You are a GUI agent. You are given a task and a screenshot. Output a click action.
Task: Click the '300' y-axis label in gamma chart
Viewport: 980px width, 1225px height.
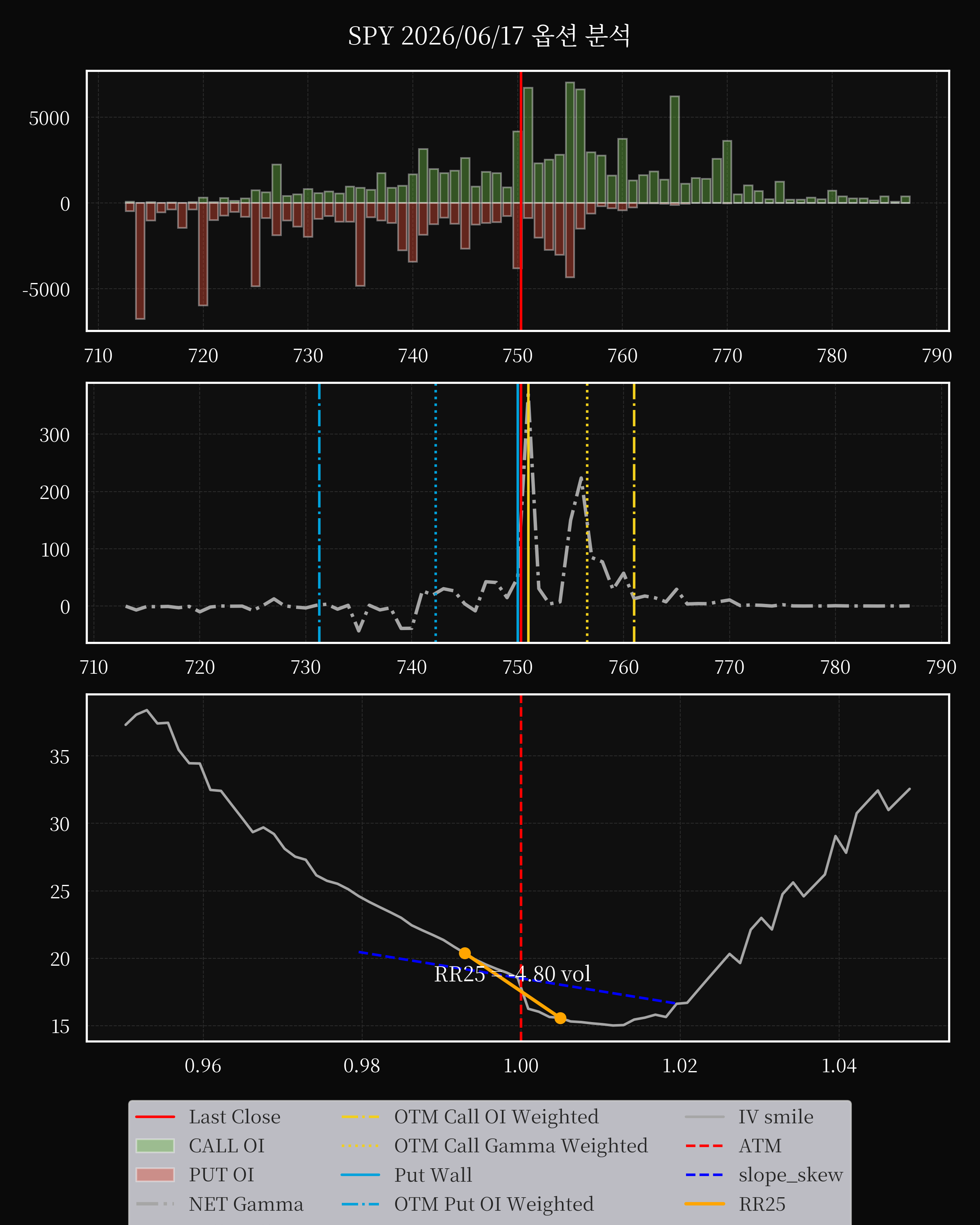(x=55, y=435)
